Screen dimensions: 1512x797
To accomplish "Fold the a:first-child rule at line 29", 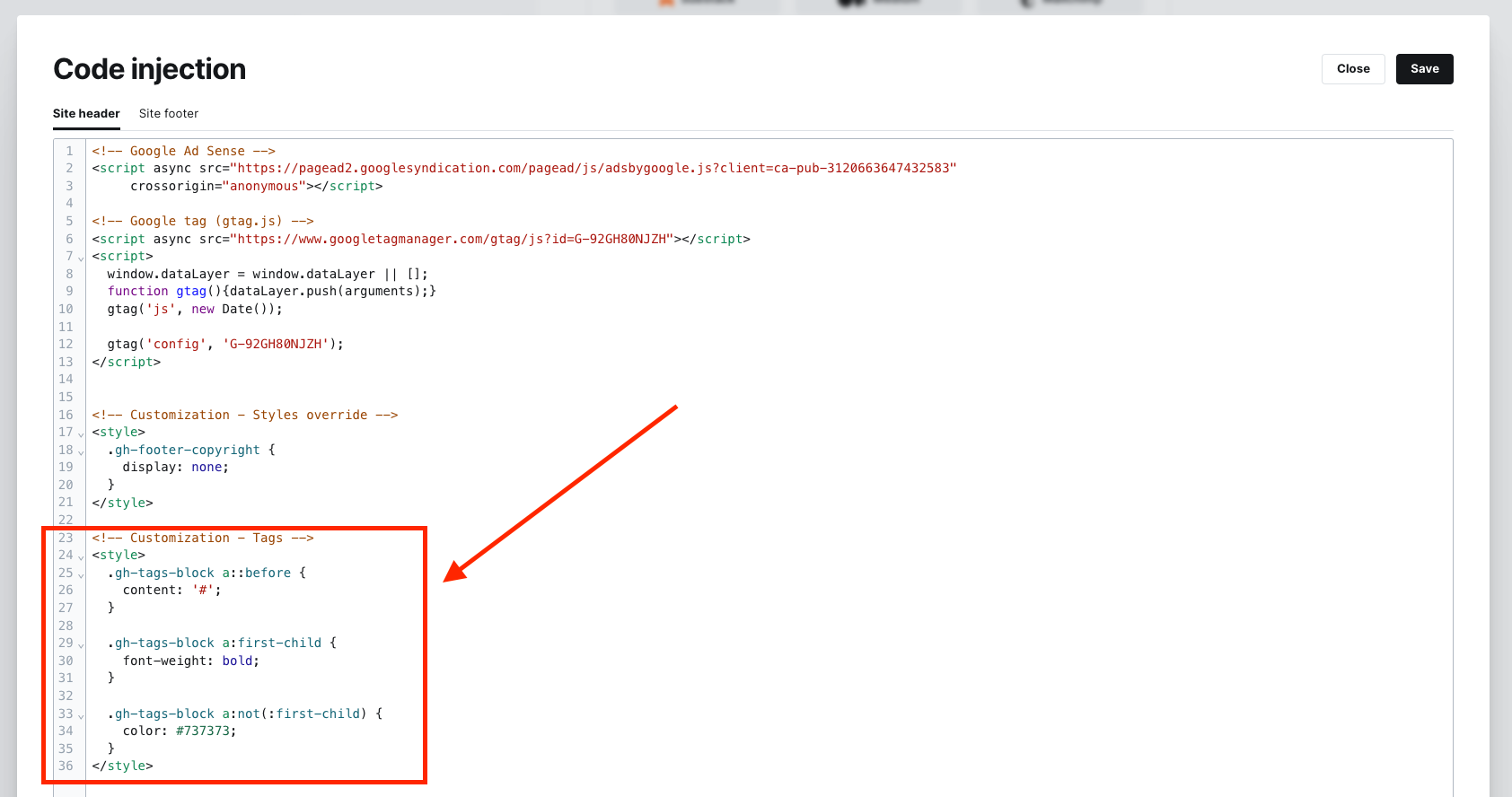I will point(81,644).
